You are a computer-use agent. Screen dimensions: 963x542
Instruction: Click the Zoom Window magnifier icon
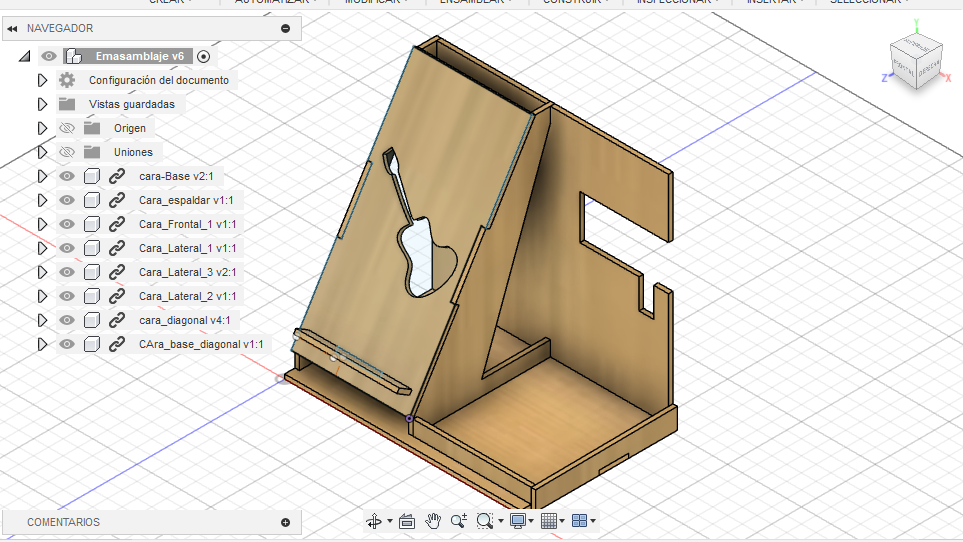(x=485, y=521)
